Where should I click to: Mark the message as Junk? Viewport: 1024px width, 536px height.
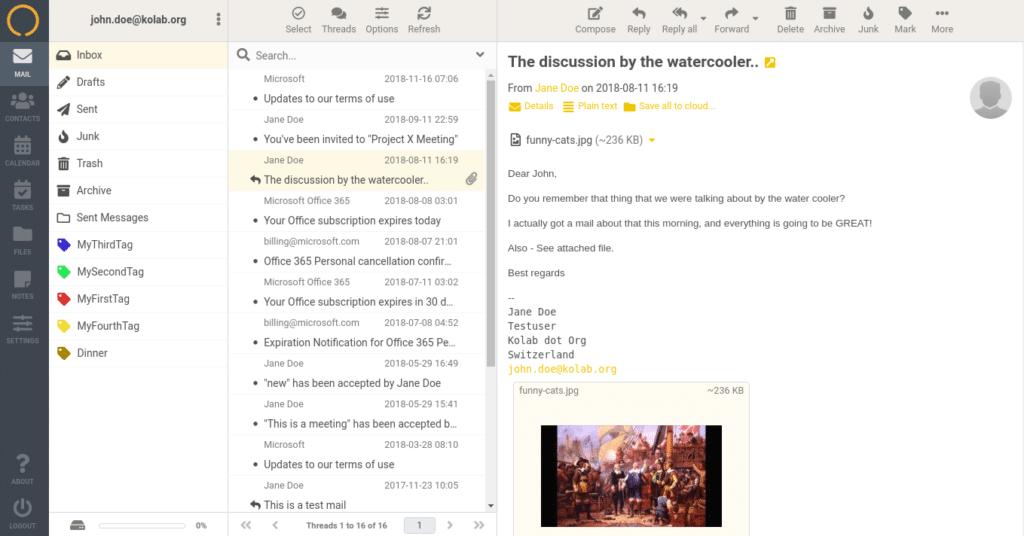point(868,19)
